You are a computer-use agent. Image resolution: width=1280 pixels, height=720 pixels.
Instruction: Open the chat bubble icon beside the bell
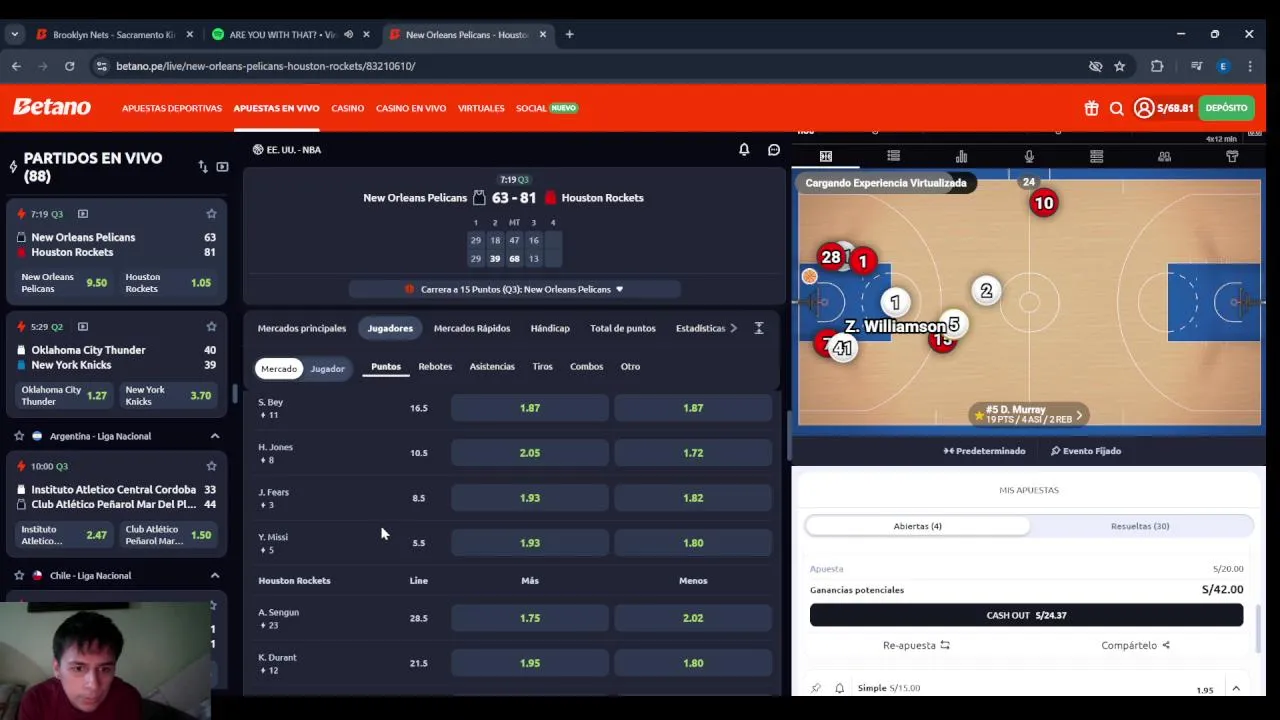(774, 150)
